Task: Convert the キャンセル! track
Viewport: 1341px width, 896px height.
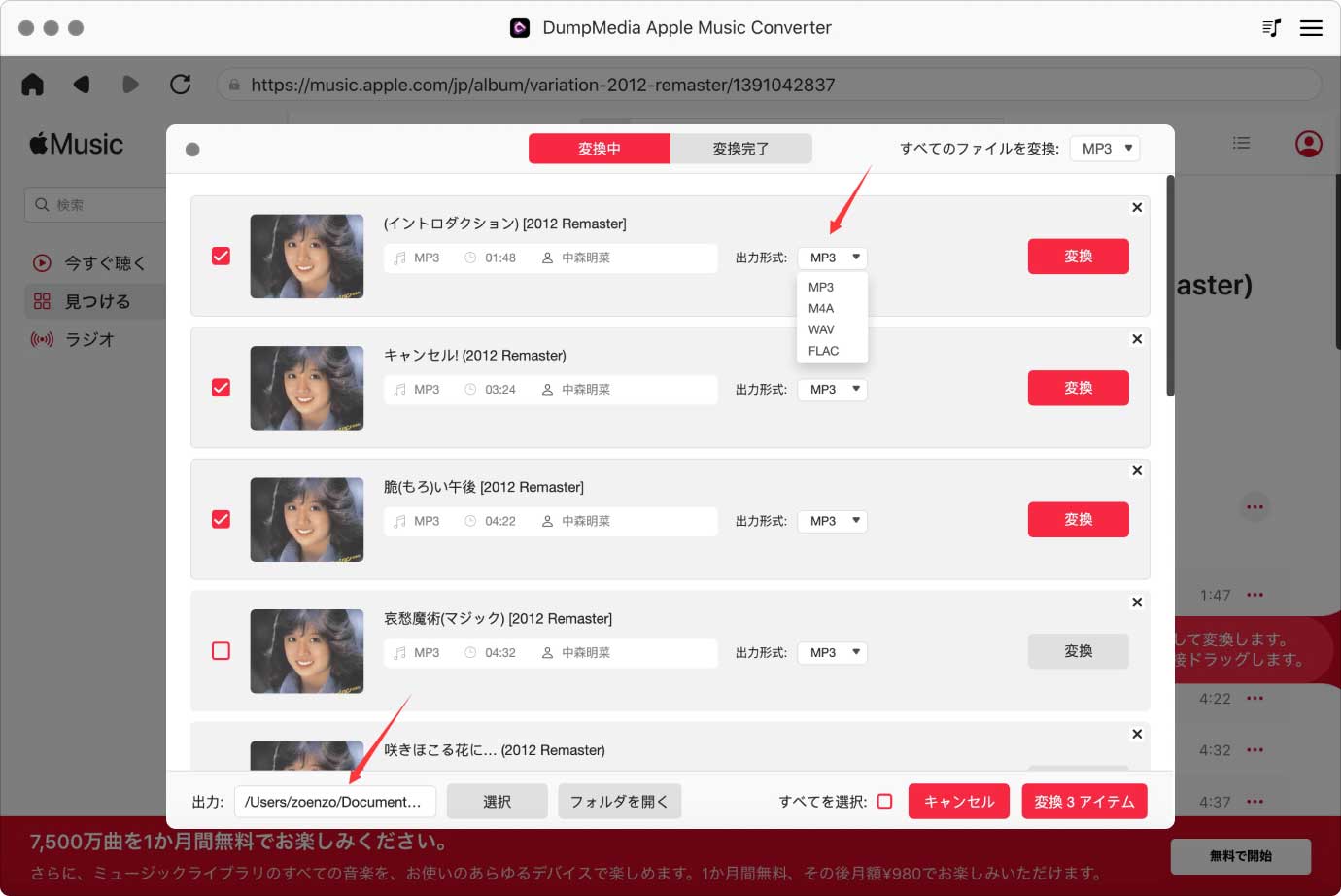Action: point(1079,388)
